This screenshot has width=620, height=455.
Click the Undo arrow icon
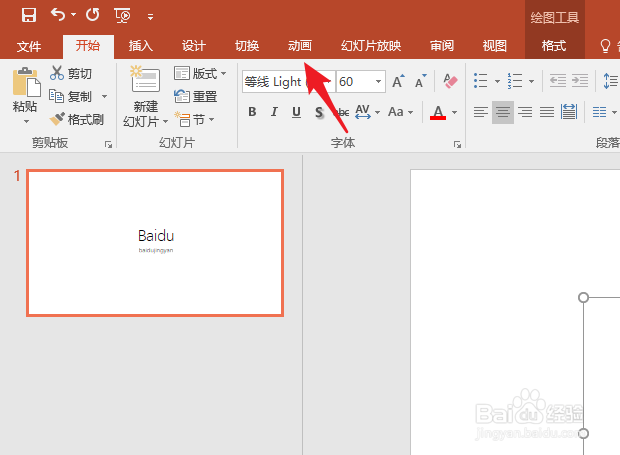click(58, 15)
